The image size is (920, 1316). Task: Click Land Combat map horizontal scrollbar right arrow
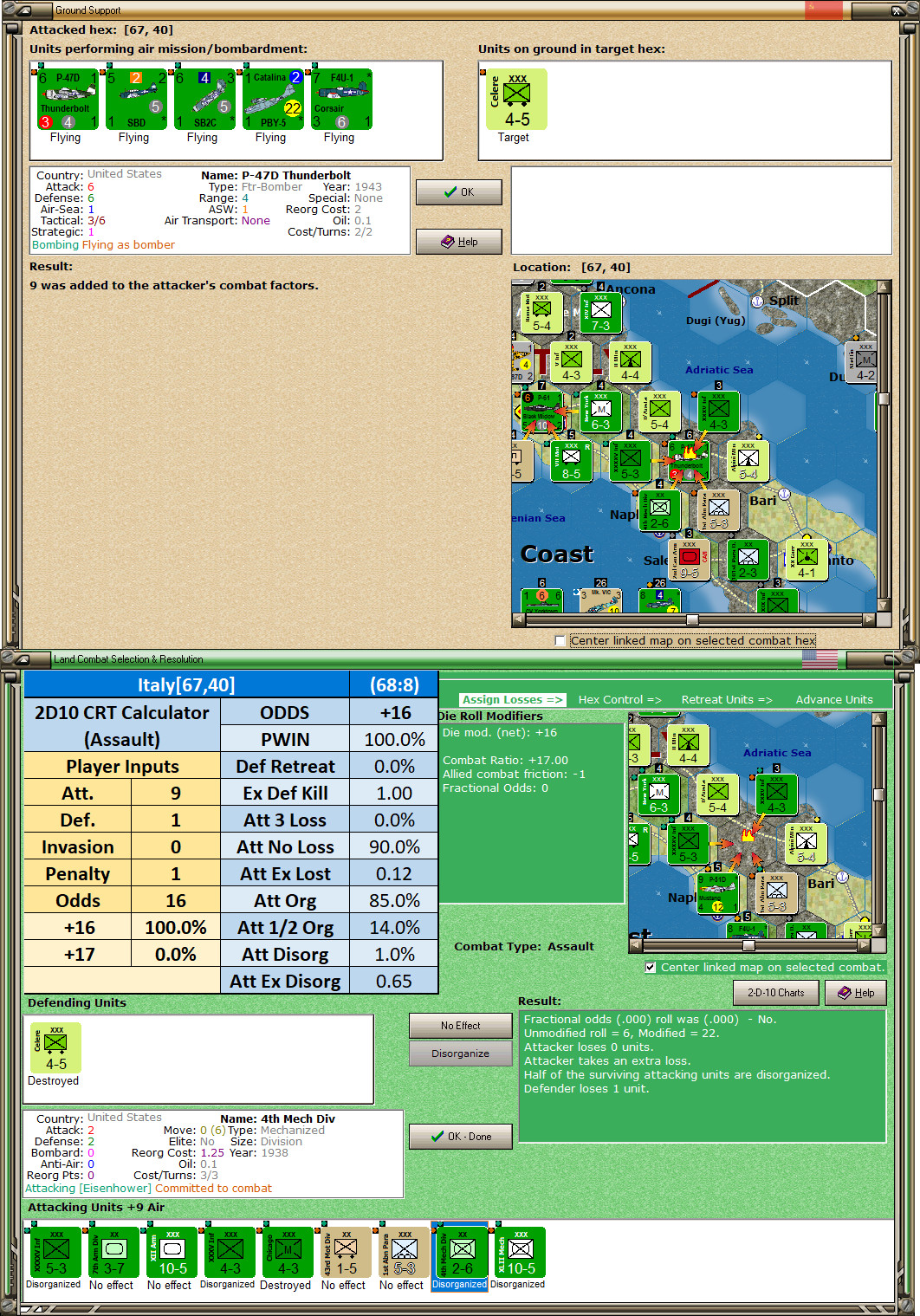pyautogui.click(x=865, y=945)
